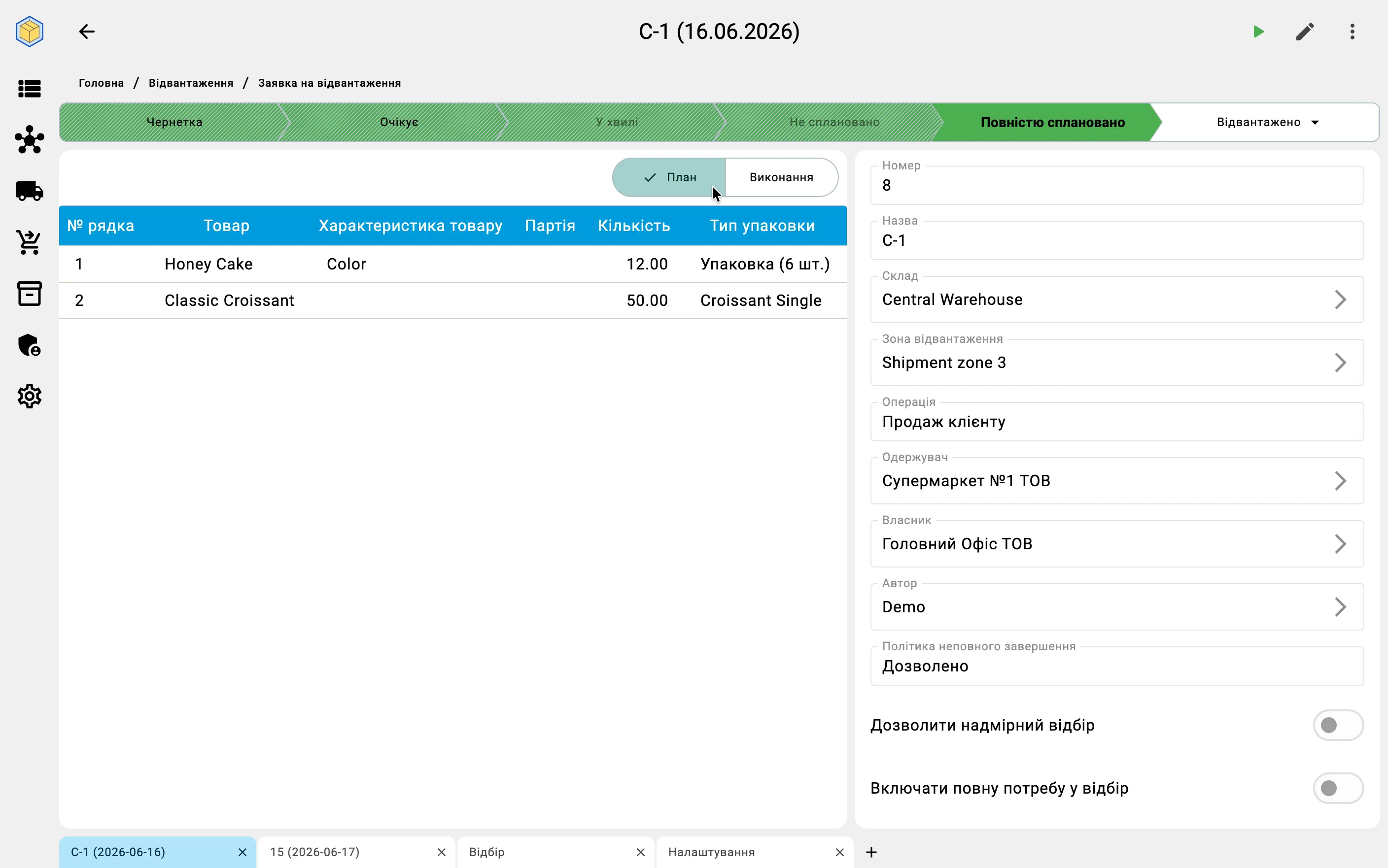The width and height of the screenshot is (1388, 868).
Task: Go to Відвантаження breadcrumb link
Action: [191, 83]
